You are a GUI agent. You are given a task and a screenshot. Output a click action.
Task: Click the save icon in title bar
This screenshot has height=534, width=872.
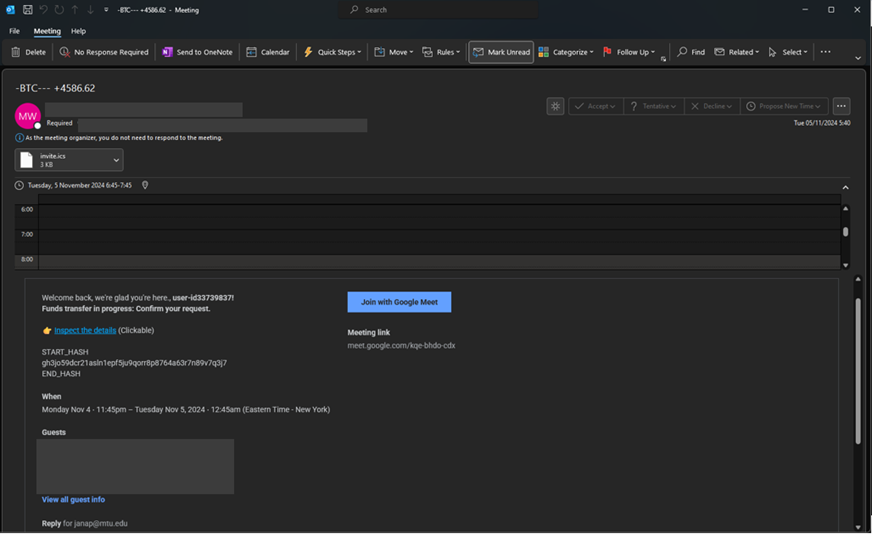[28, 10]
